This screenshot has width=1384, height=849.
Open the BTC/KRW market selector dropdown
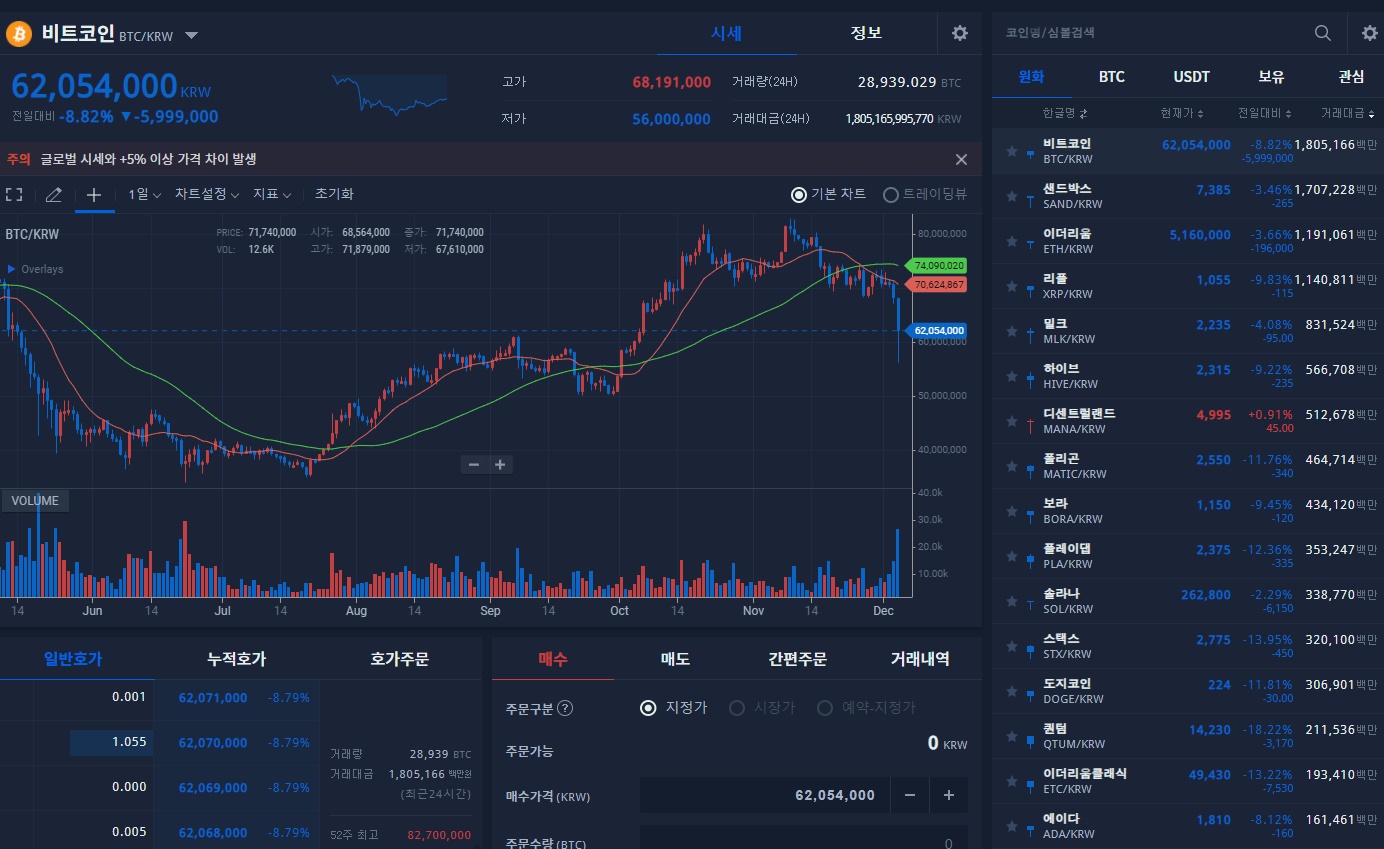coord(191,36)
